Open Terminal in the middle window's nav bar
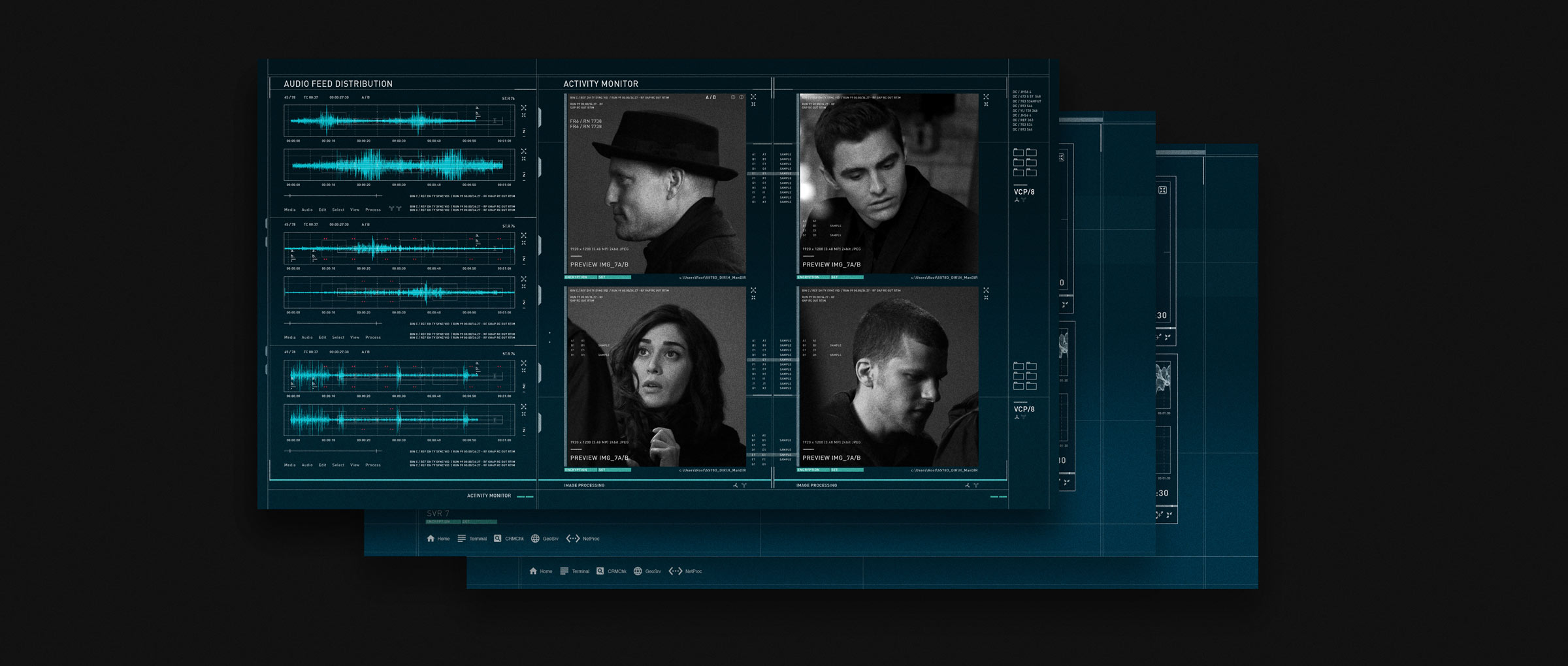 [472, 539]
